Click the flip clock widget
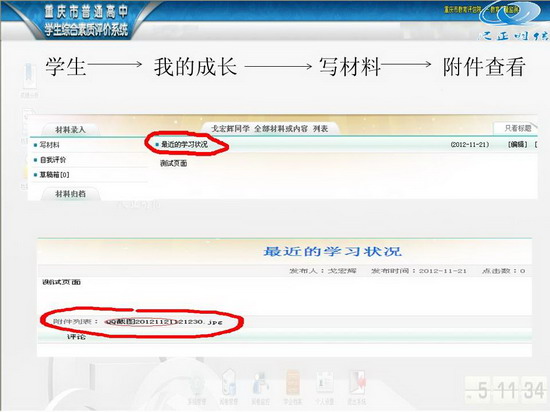 [506, 389]
